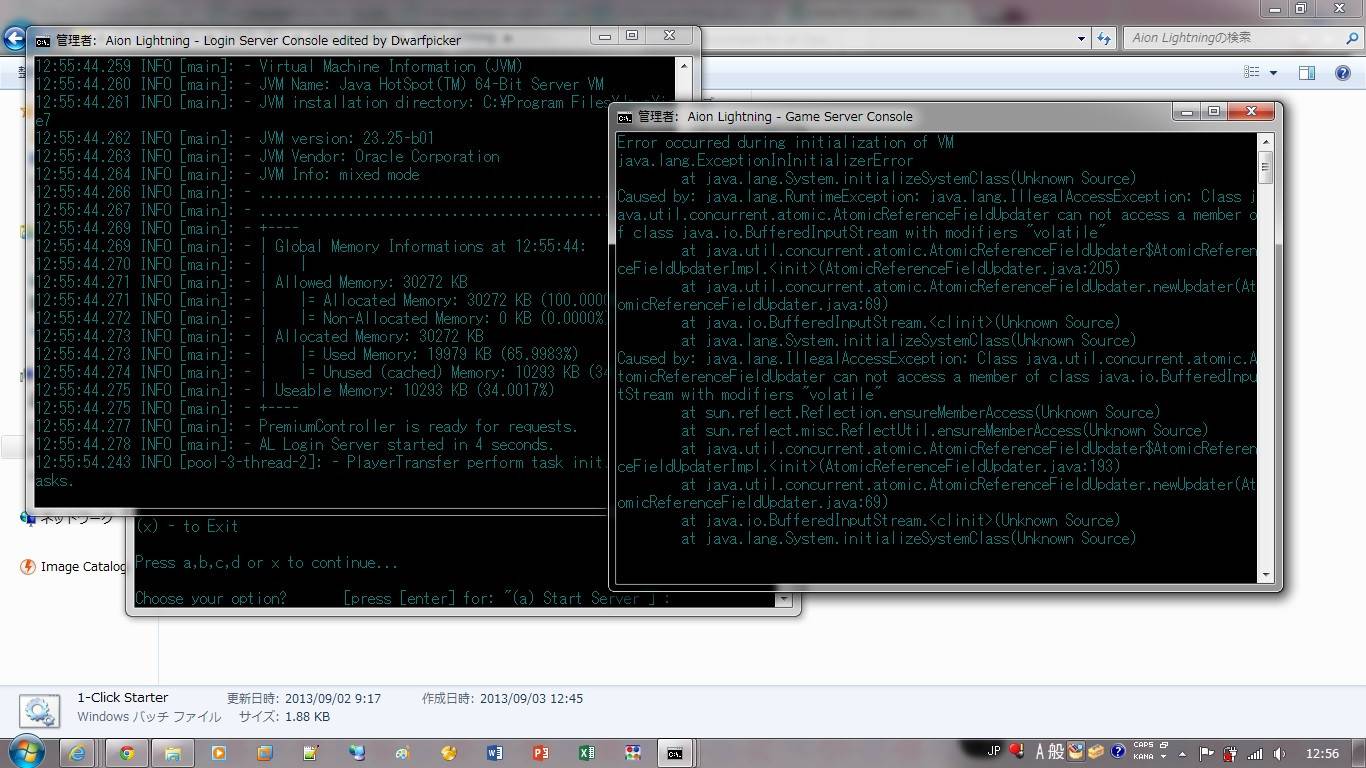Click the 1-Click Starter batch file icon
The height and width of the screenshot is (768, 1366).
point(39,710)
